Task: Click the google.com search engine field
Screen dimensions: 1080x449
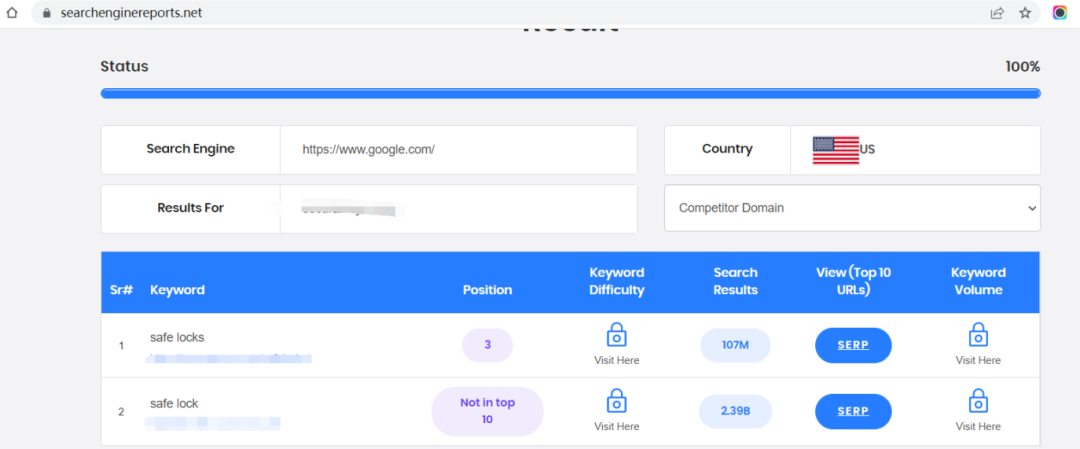Action: click(458, 150)
